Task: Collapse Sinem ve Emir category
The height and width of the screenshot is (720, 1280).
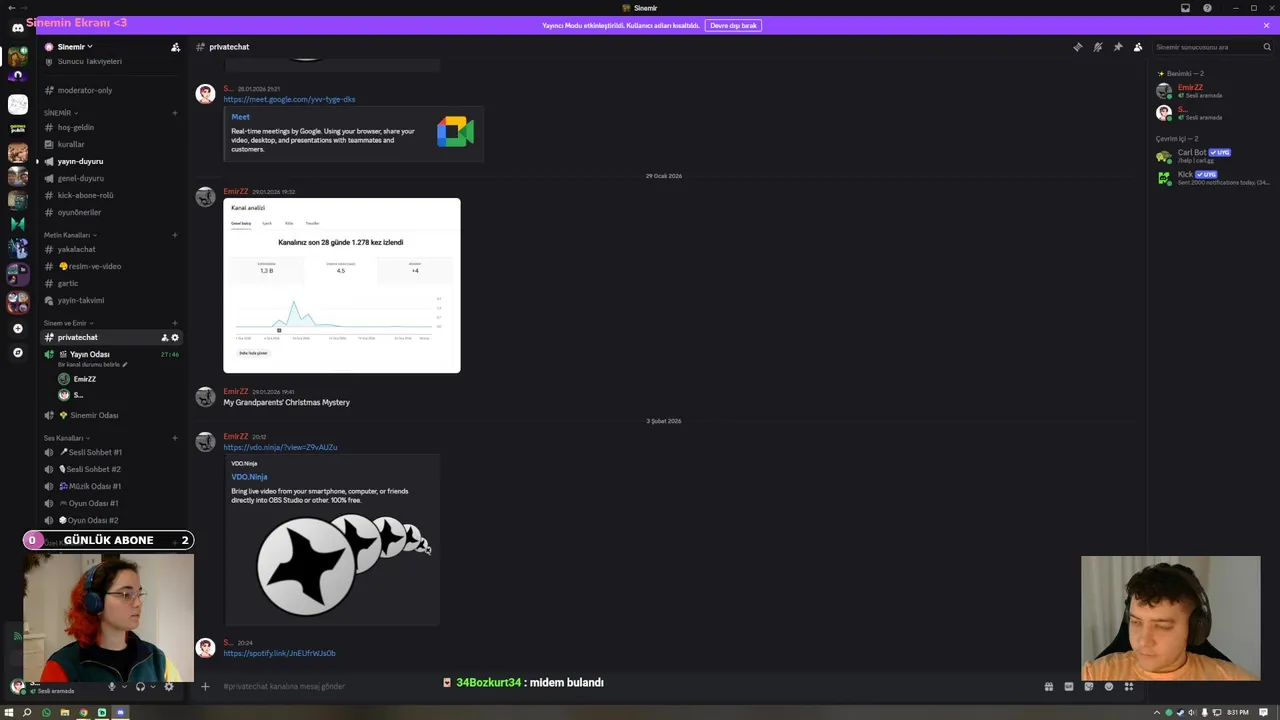Action: tap(67, 323)
